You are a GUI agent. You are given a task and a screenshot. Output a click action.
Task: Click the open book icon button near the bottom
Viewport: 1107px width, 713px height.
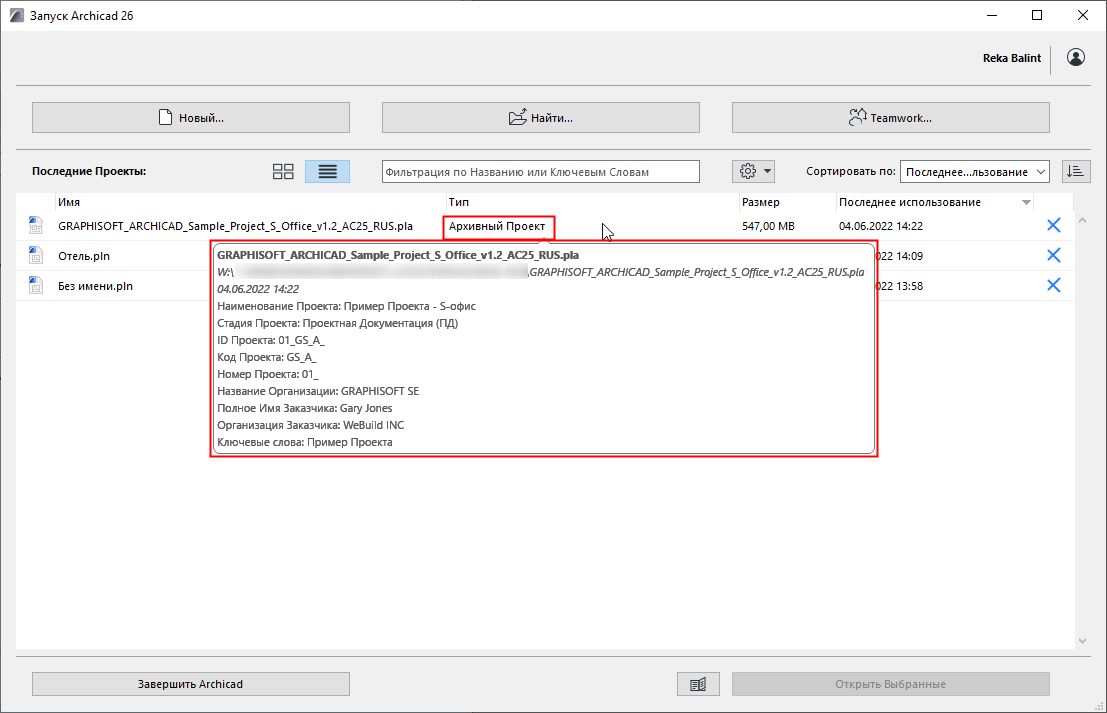(x=698, y=684)
